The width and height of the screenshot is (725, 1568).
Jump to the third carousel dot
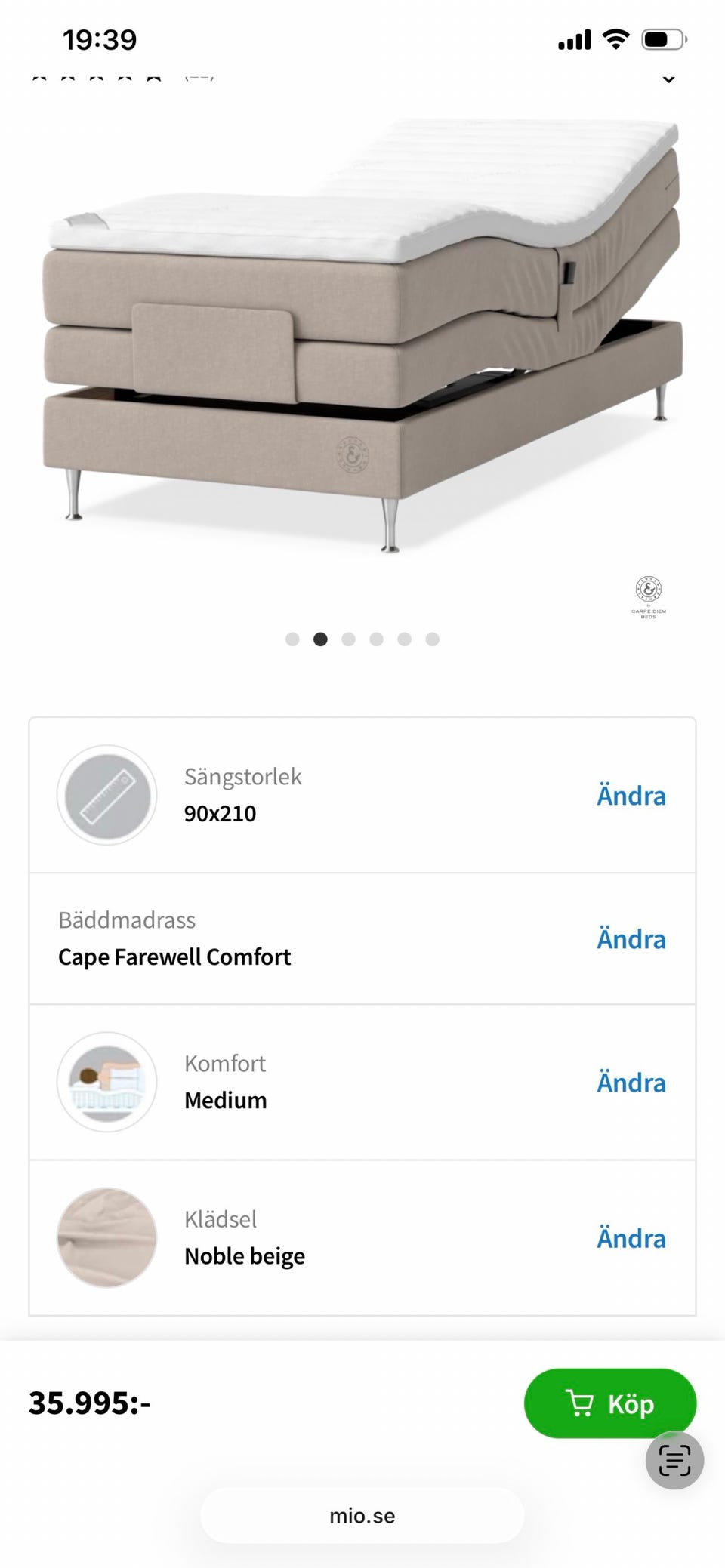(348, 639)
